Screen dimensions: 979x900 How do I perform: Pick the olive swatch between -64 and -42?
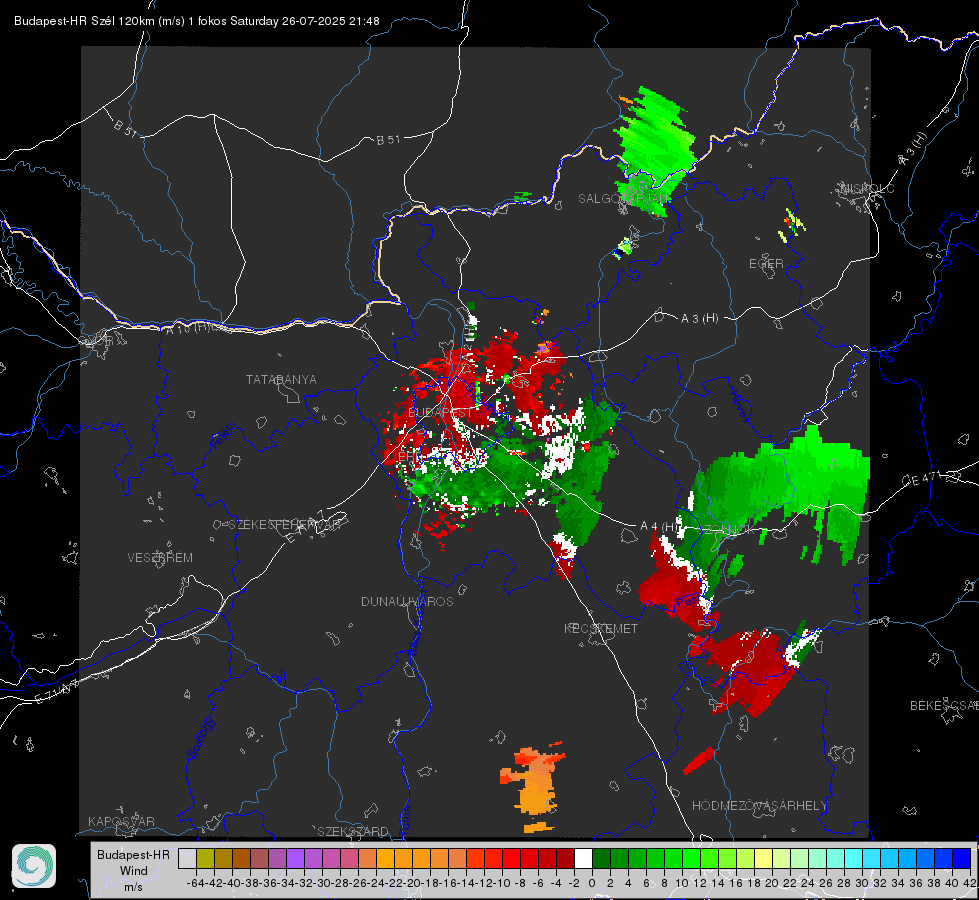point(205,858)
